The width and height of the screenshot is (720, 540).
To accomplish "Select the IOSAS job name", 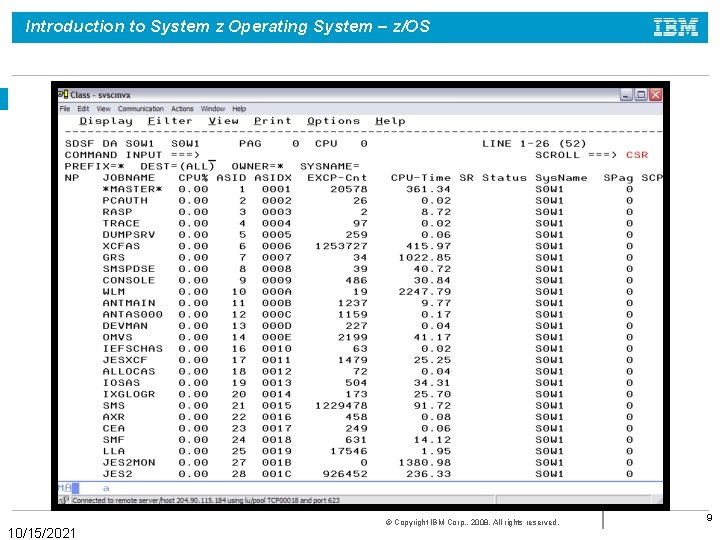I will [121, 383].
